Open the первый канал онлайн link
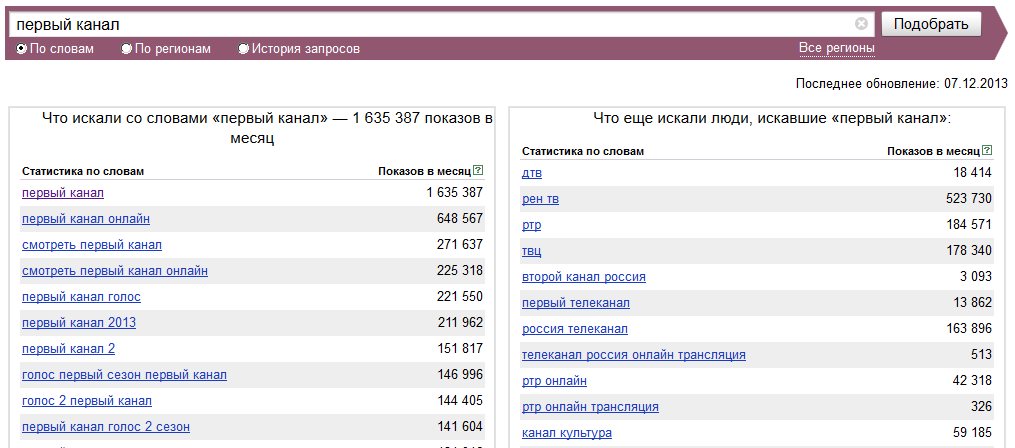Screen dimensions: 1015x448 (x=86, y=219)
